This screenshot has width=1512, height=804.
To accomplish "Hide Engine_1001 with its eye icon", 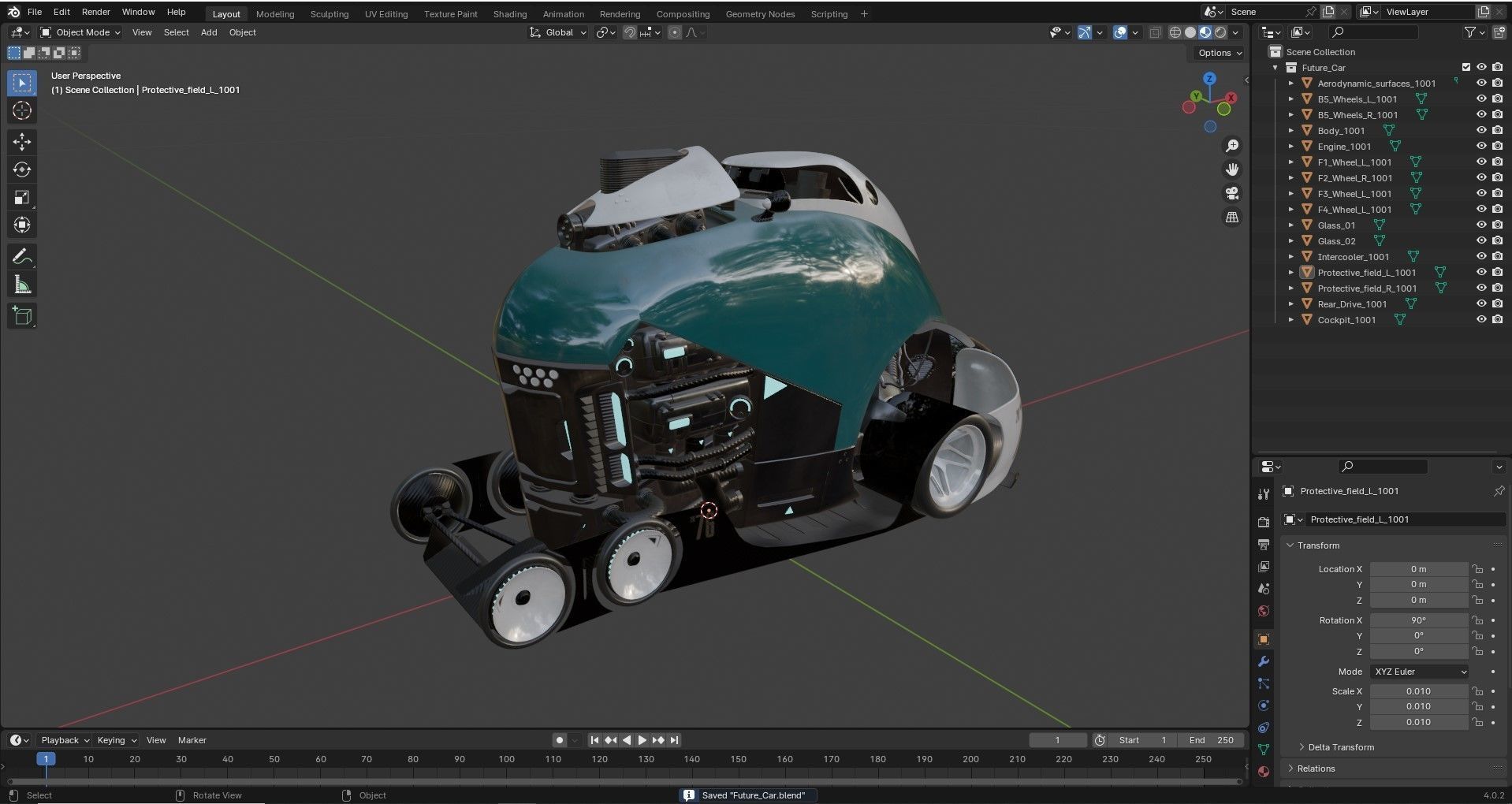I will click(1481, 146).
